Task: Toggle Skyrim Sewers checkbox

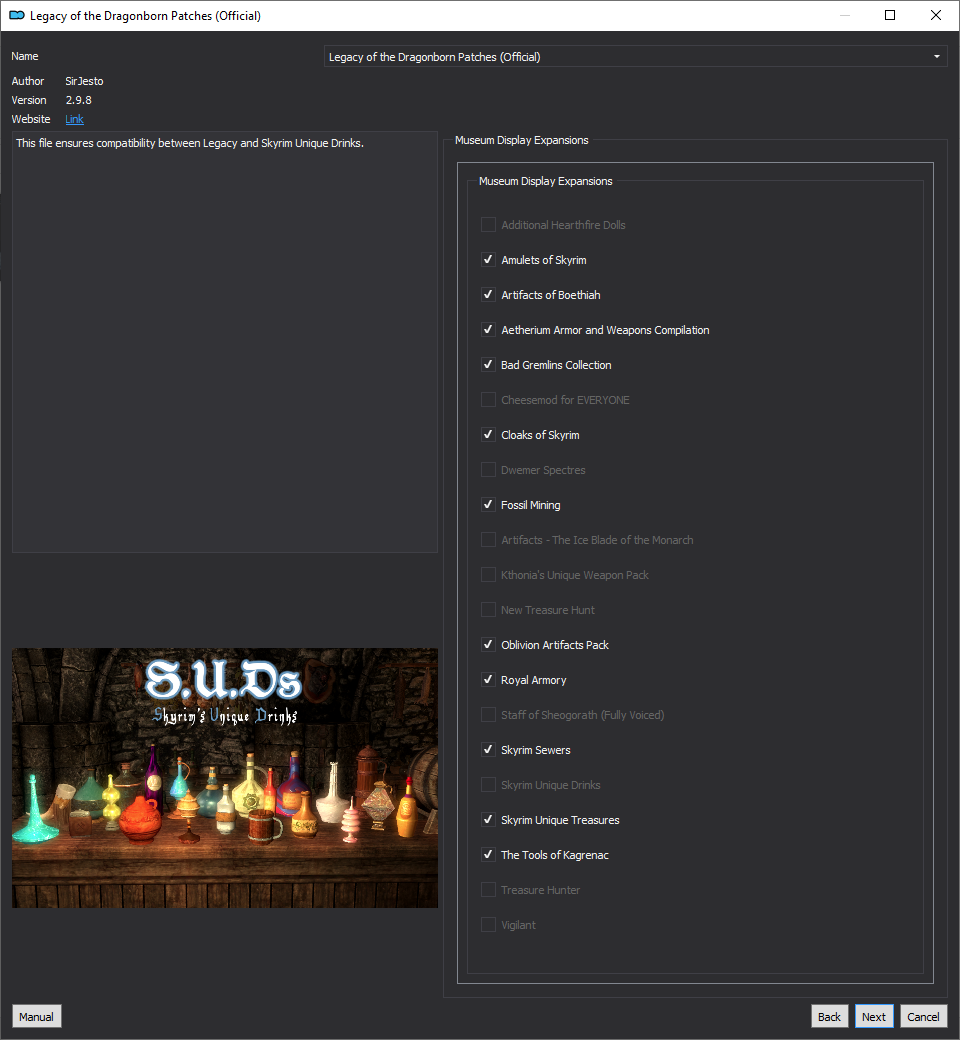Action: [x=488, y=750]
